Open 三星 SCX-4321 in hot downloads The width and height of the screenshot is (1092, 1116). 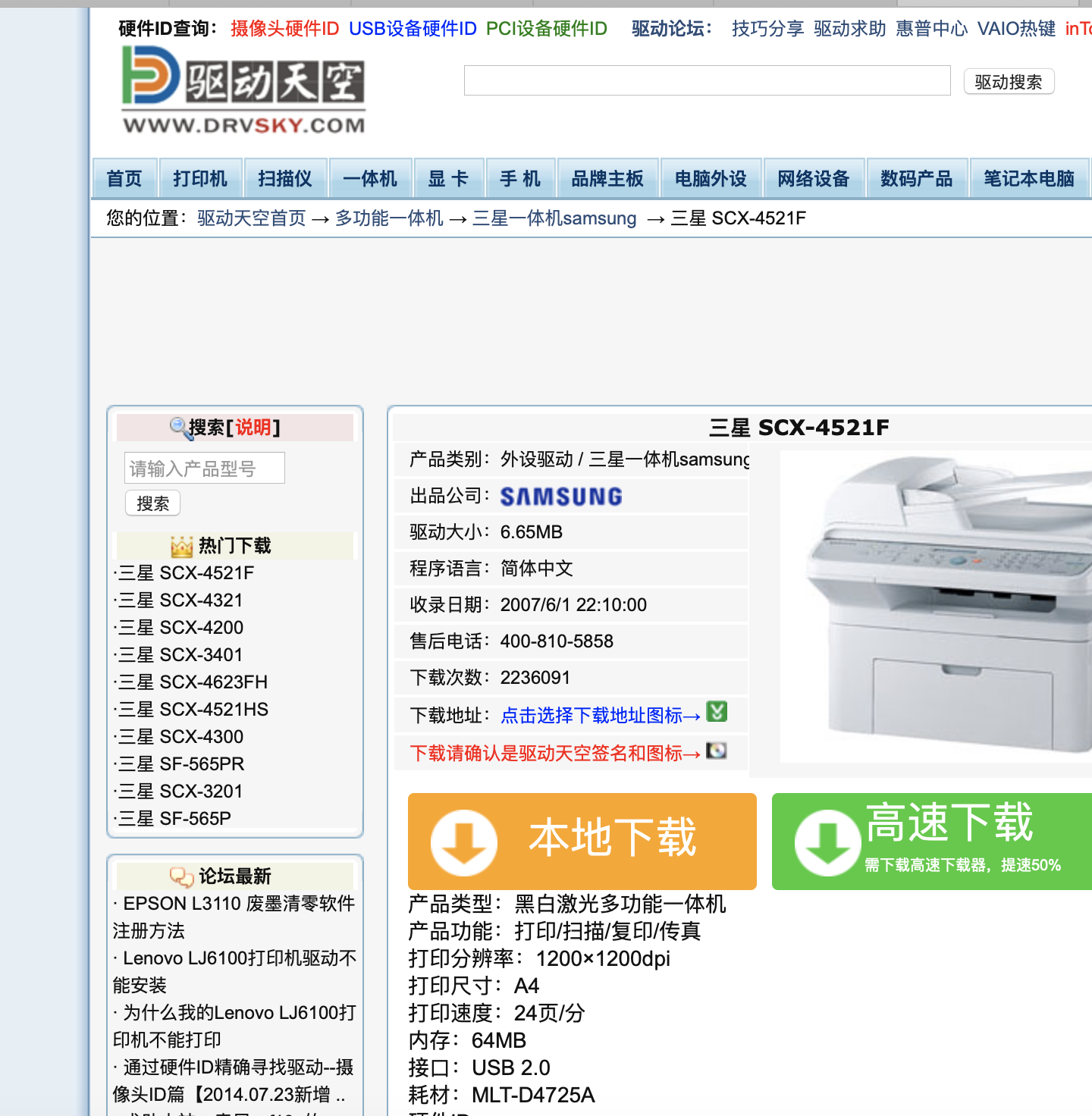tap(181, 600)
